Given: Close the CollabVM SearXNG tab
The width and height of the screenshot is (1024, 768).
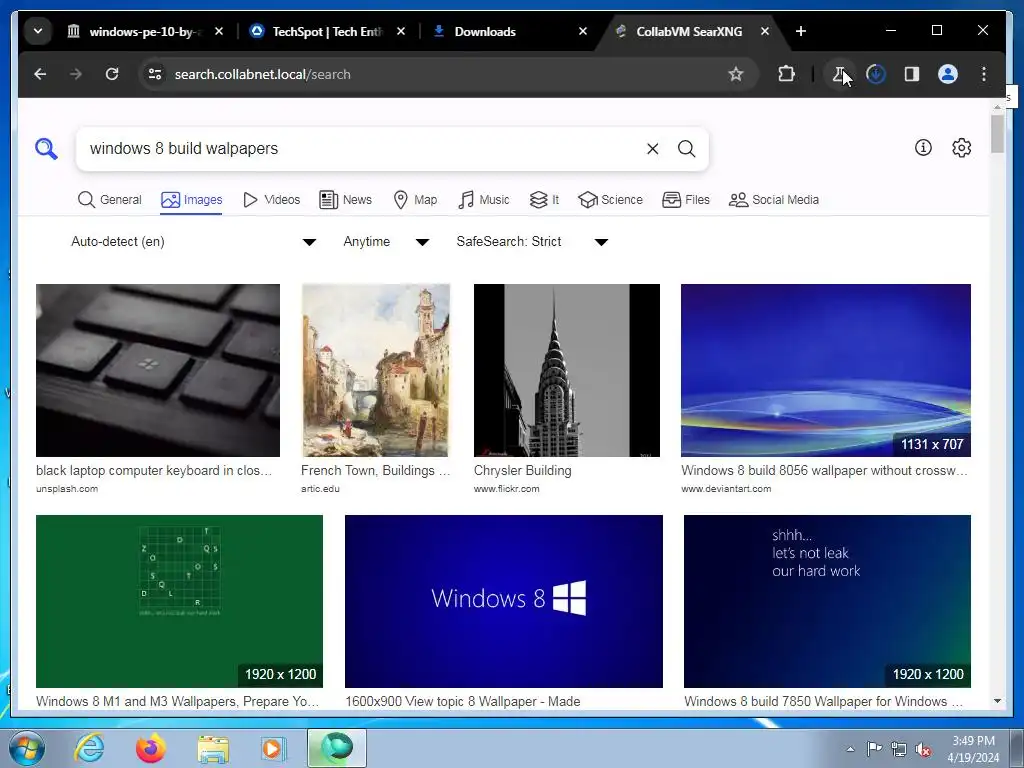Looking at the screenshot, I should click(765, 31).
